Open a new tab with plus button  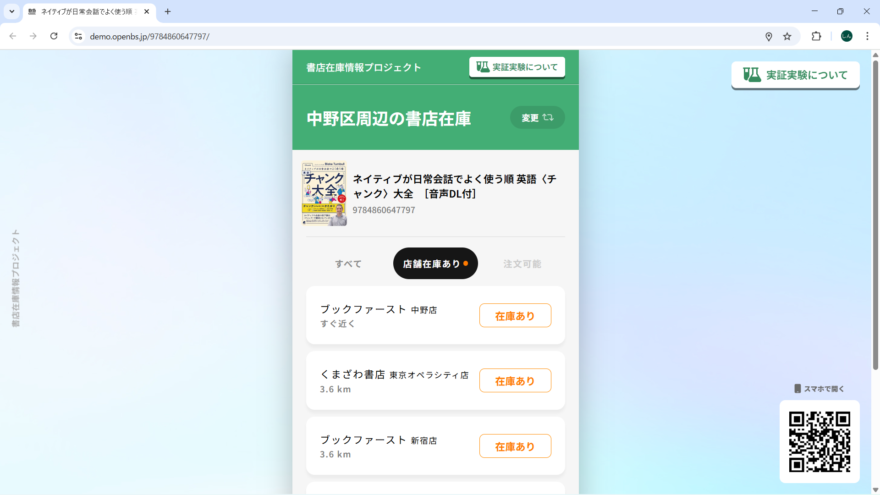(167, 11)
